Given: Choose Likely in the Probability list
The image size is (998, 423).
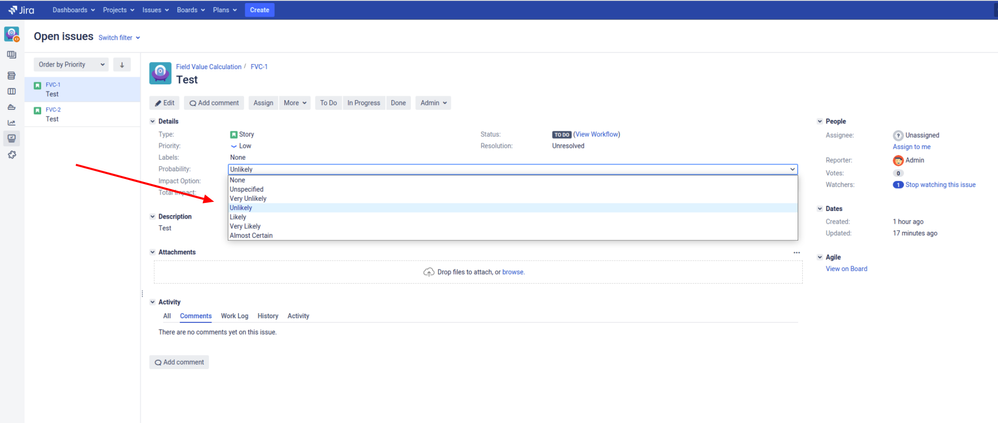Looking at the screenshot, I should [x=512, y=217].
